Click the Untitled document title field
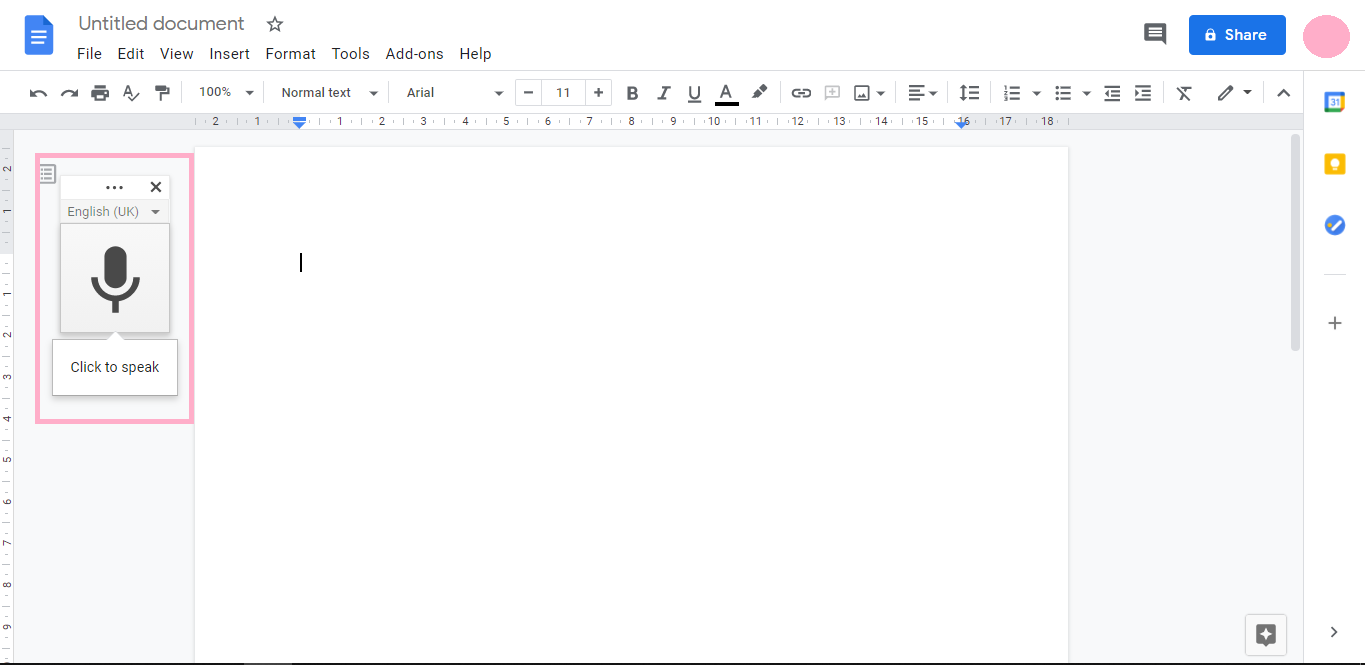Viewport: 1365px width, 665px height. coord(161,23)
